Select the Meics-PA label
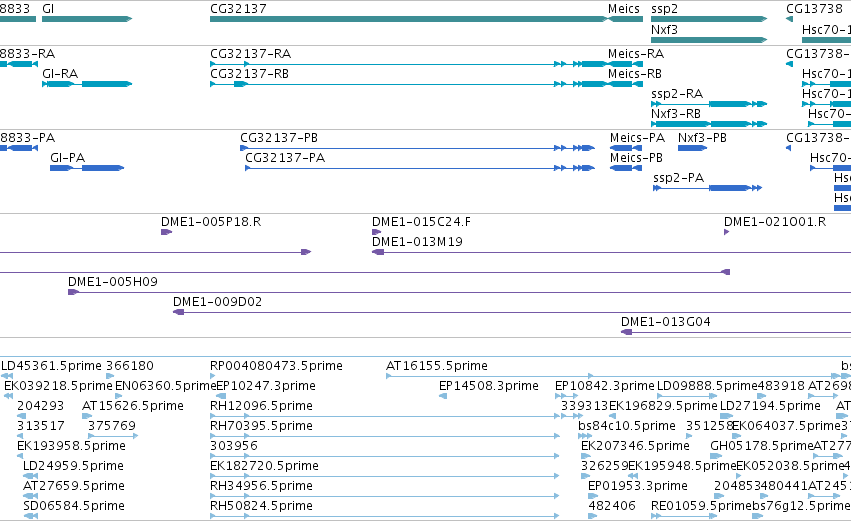This screenshot has width=851, height=521. click(637, 138)
